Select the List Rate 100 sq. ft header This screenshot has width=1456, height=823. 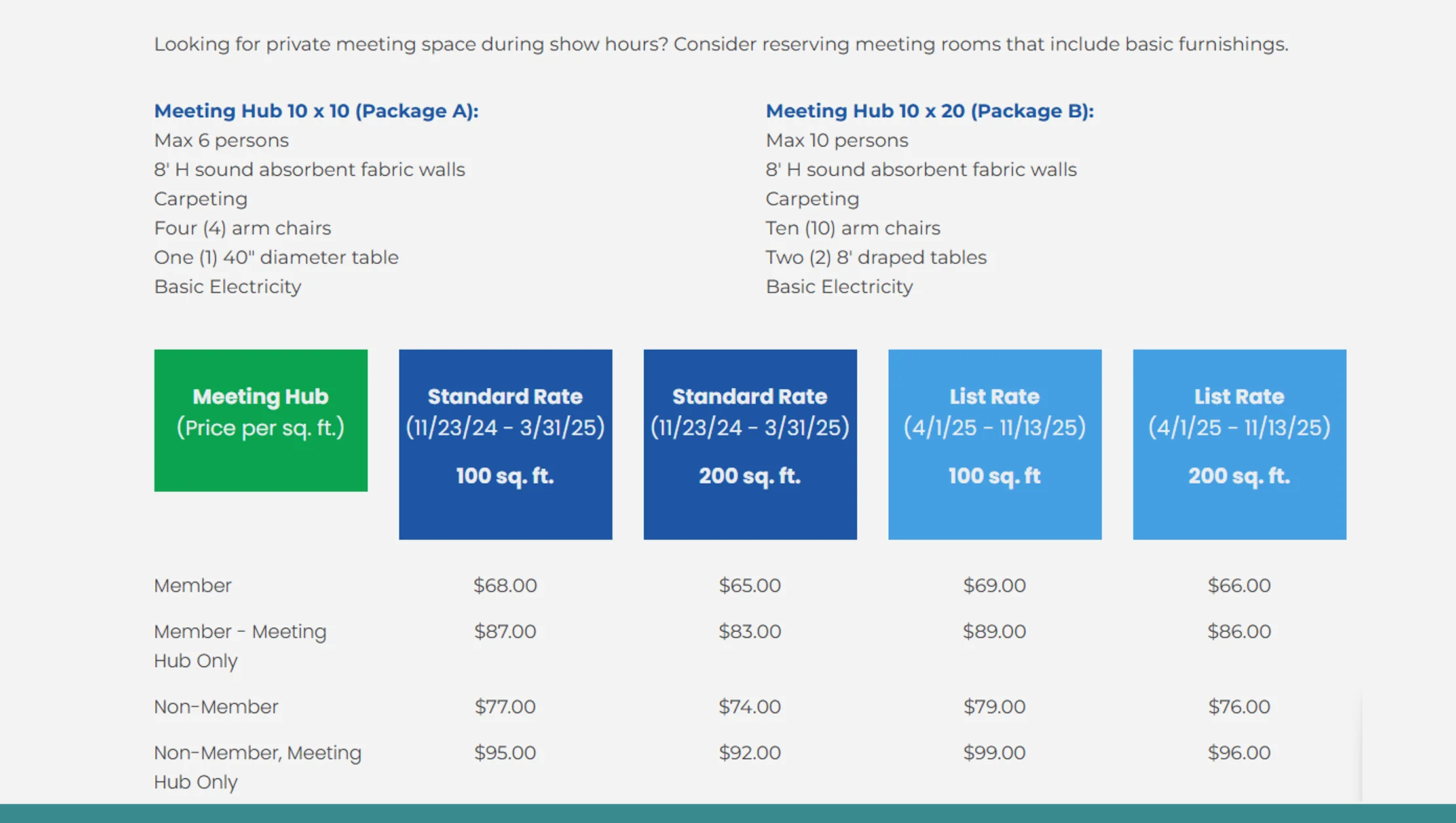[x=994, y=444]
